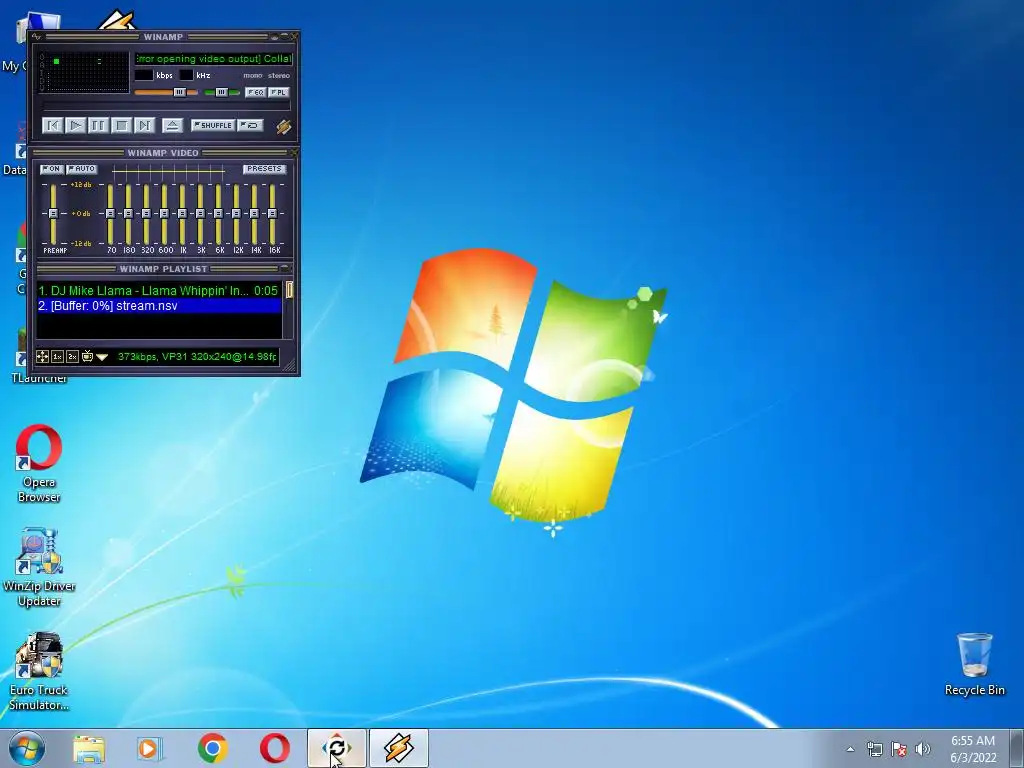Click the 1K equalizer slider

[x=182, y=214]
